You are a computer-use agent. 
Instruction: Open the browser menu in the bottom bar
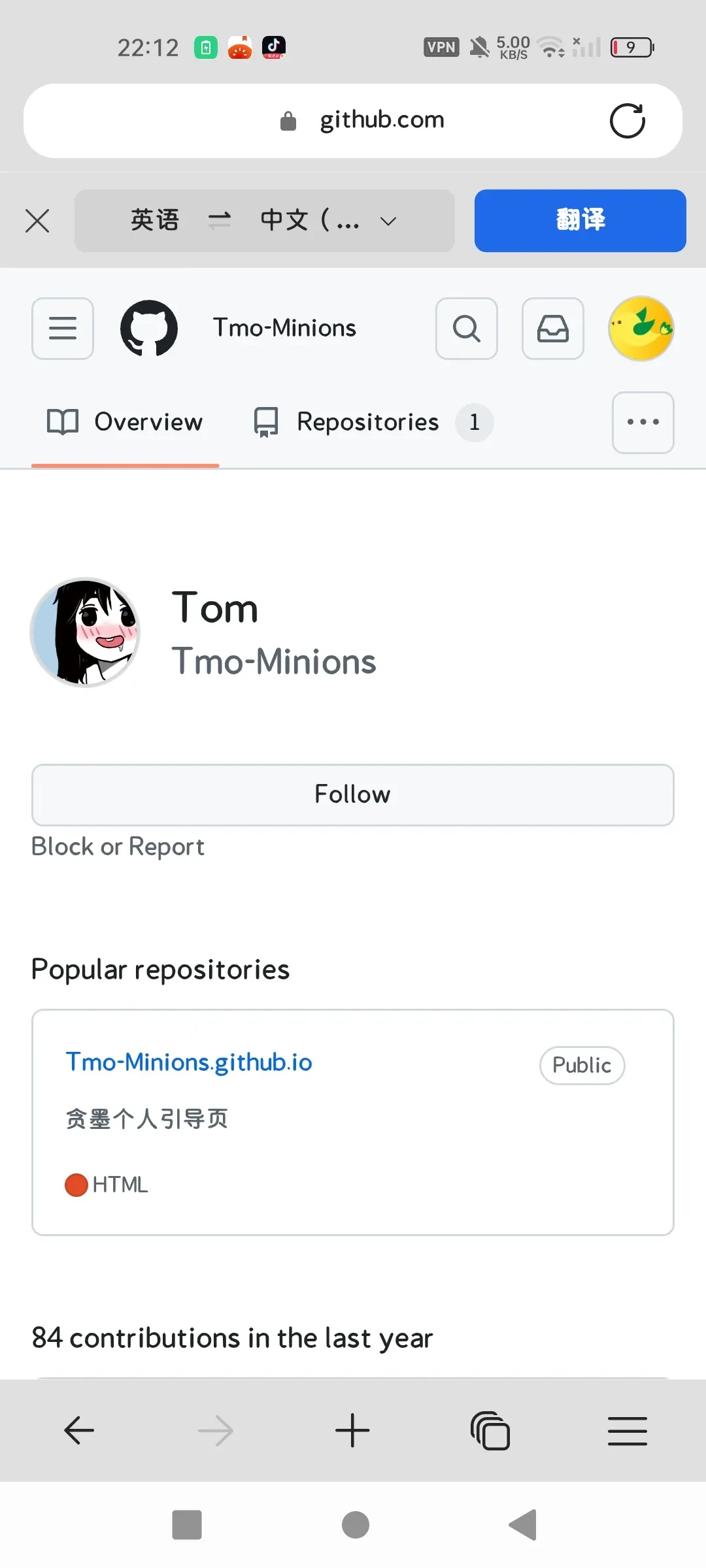[x=628, y=1431]
